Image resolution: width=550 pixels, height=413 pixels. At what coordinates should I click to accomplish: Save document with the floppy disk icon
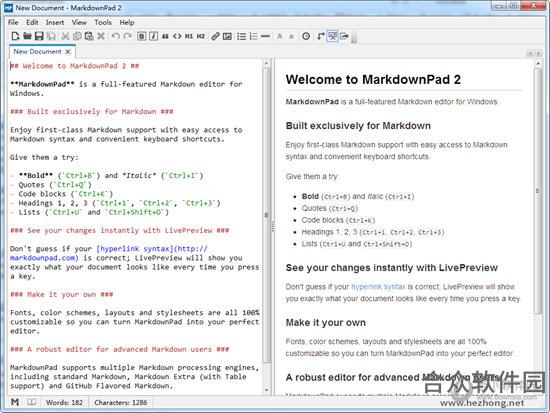[x=39, y=36]
